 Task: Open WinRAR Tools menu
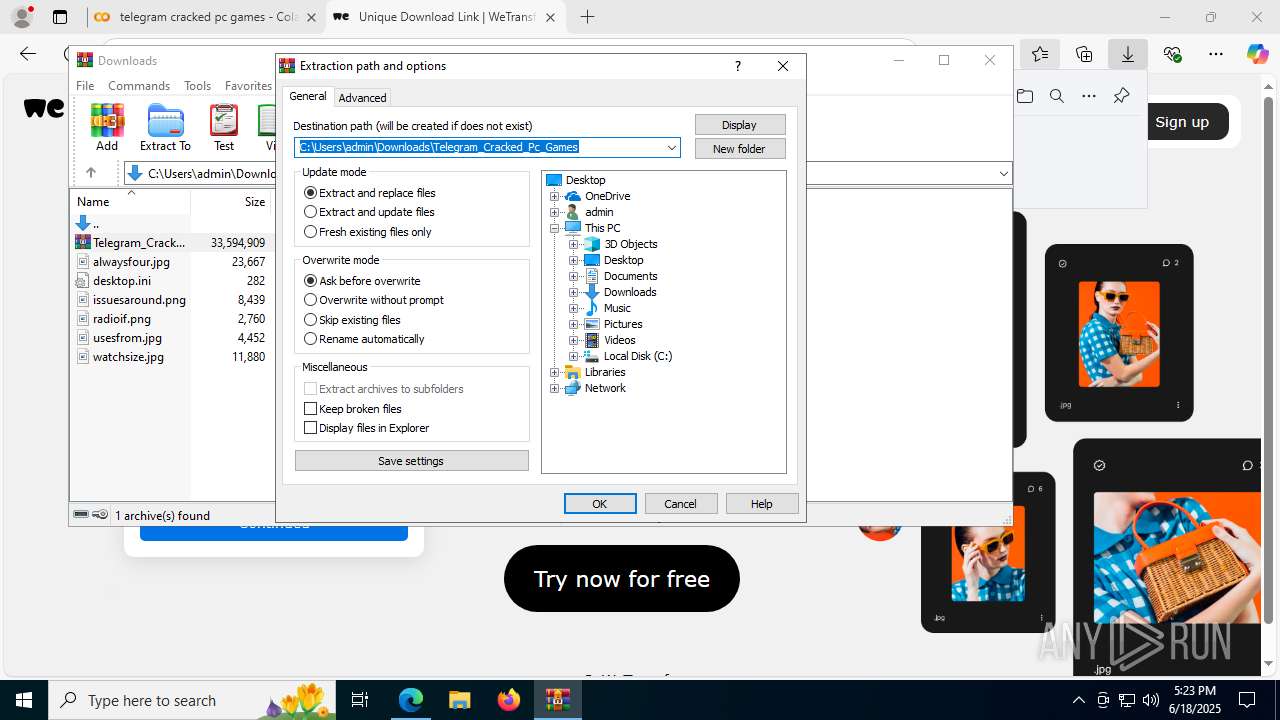198,86
